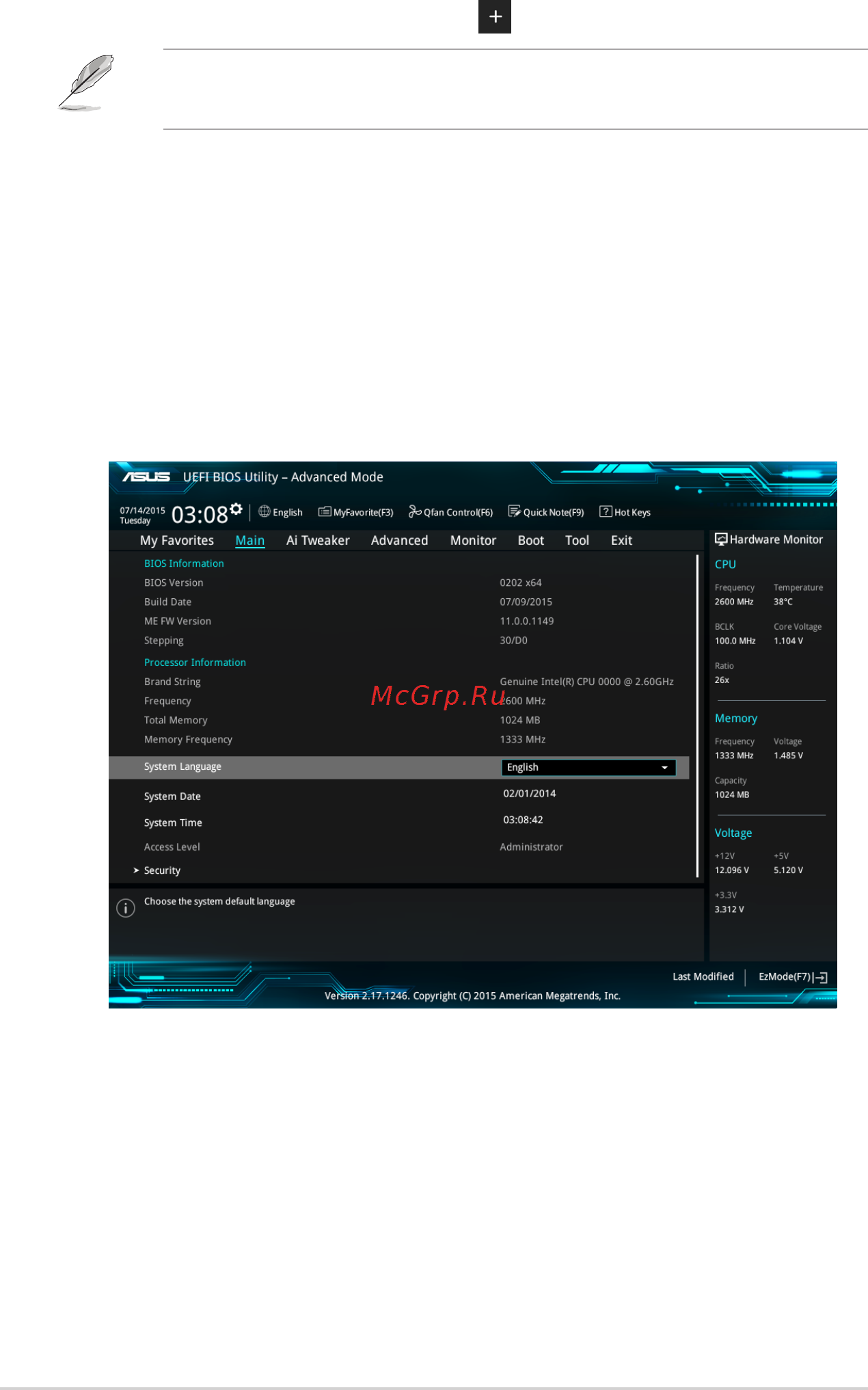Click the 07/14/2015 Tuesday date display

click(x=142, y=516)
